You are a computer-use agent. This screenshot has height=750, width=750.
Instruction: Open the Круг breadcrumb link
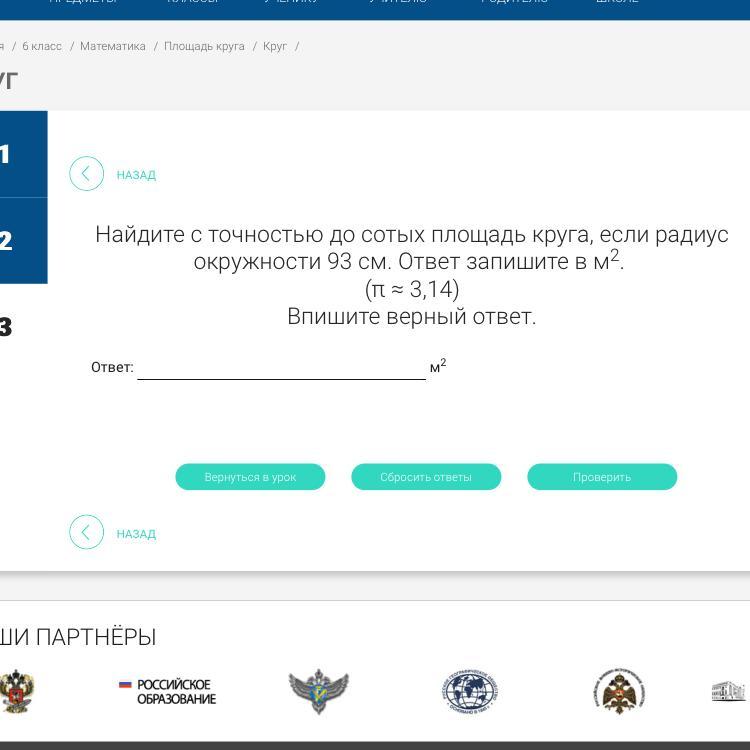click(x=275, y=46)
